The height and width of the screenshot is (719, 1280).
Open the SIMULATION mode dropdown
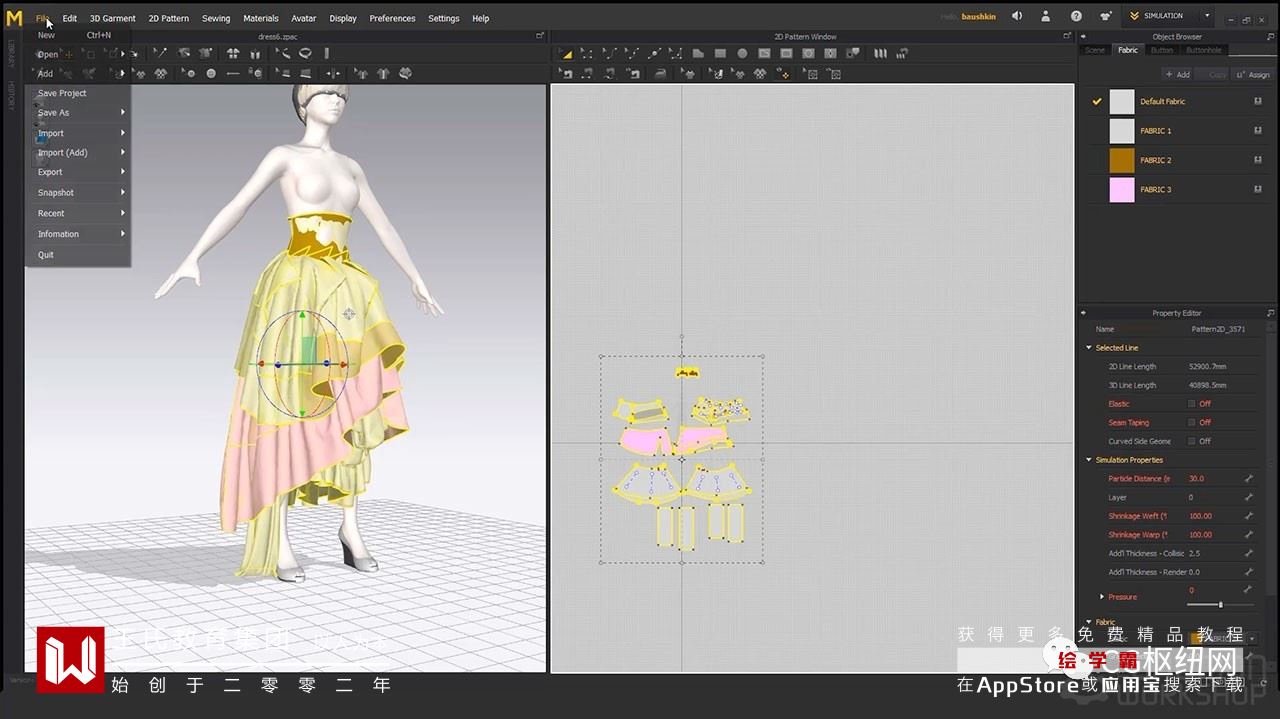click(x=1207, y=16)
